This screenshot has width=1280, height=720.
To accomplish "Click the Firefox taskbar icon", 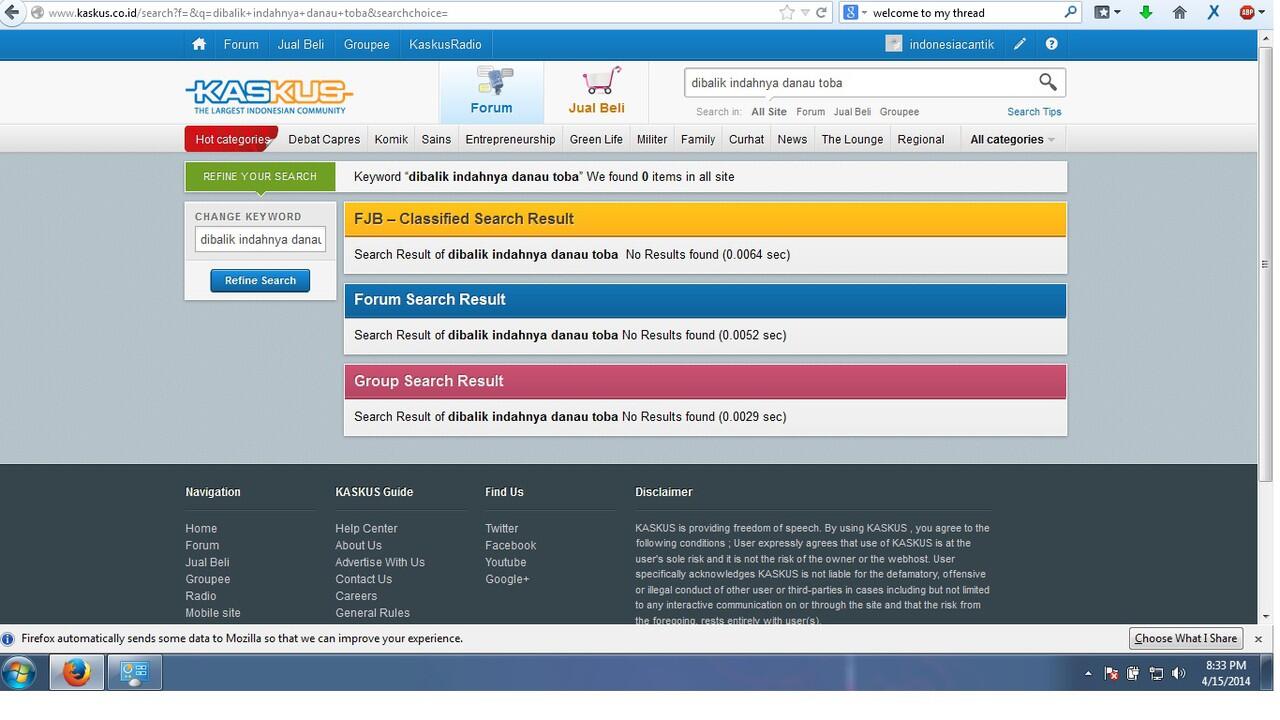I will point(77,672).
